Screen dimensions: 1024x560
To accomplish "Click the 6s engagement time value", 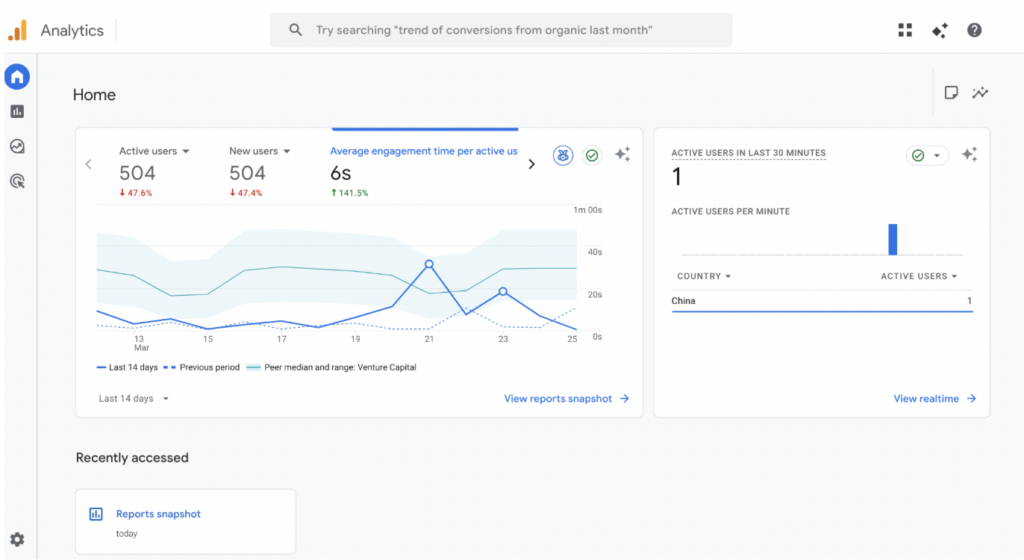I will 341,174.
